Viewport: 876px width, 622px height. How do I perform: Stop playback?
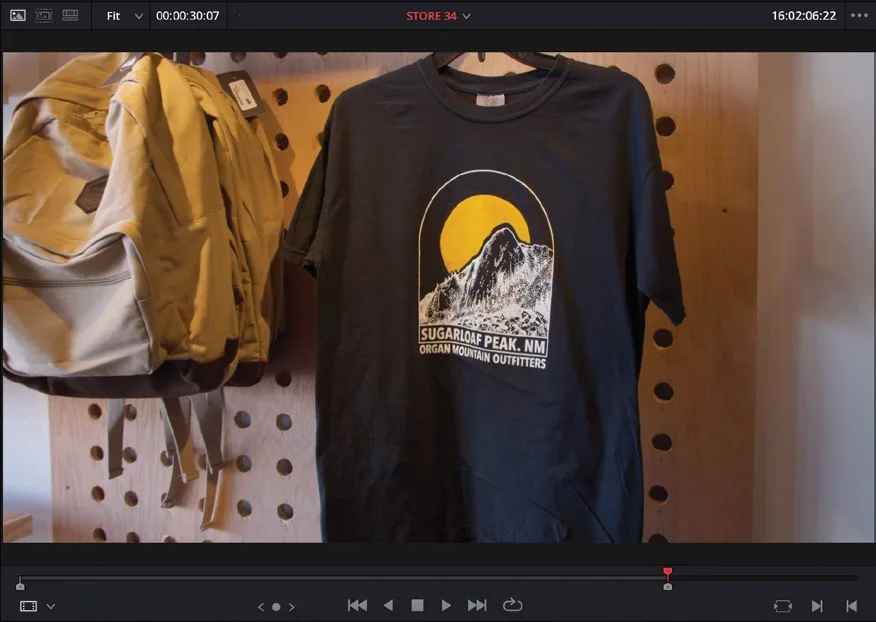click(x=417, y=605)
